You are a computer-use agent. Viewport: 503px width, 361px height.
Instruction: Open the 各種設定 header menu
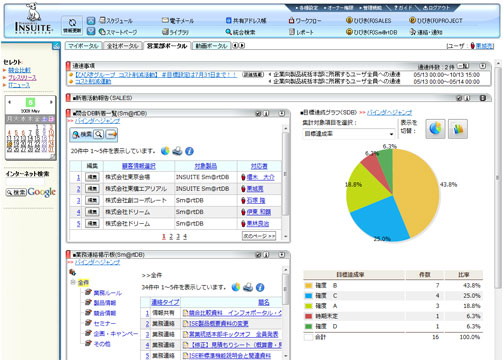pos(307,8)
